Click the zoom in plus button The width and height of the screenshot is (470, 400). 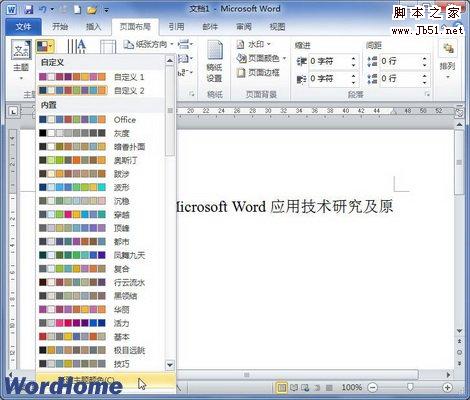(x=447, y=387)
